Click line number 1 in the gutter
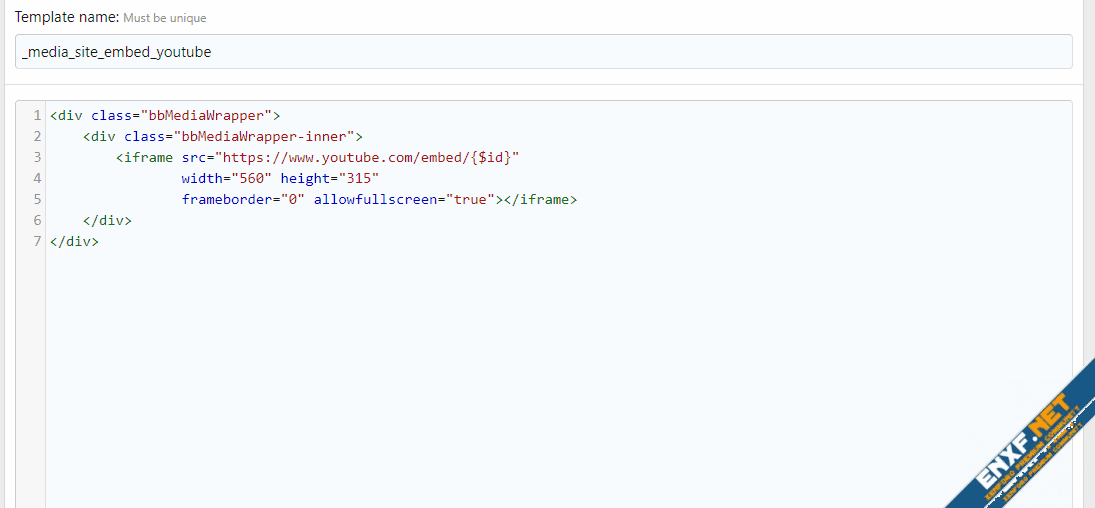 tap(37, 115)
